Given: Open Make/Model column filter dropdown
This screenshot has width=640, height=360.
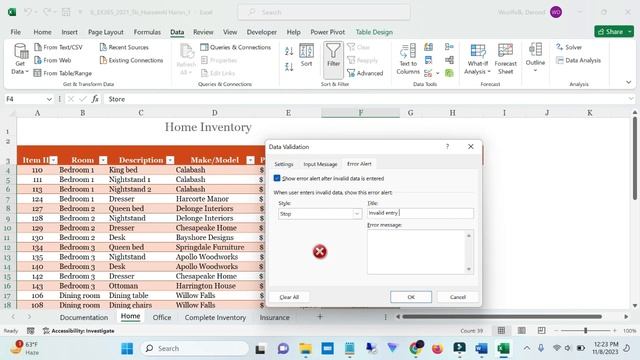Looking at the screenshot, I should pyautogui.click(x=251, y=160).
